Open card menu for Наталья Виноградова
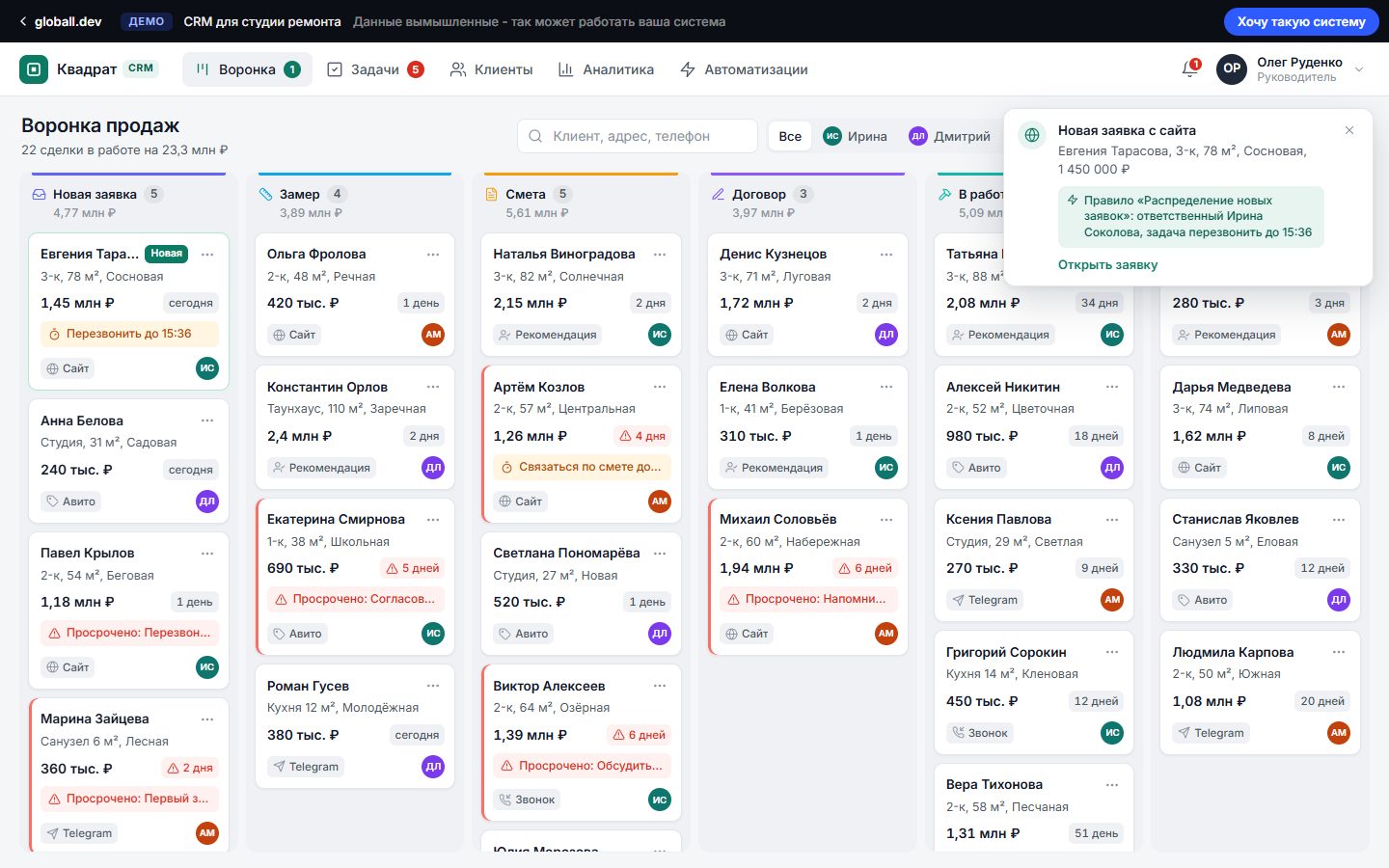Viewport: 1389px width, 868px height. (660, 255)
